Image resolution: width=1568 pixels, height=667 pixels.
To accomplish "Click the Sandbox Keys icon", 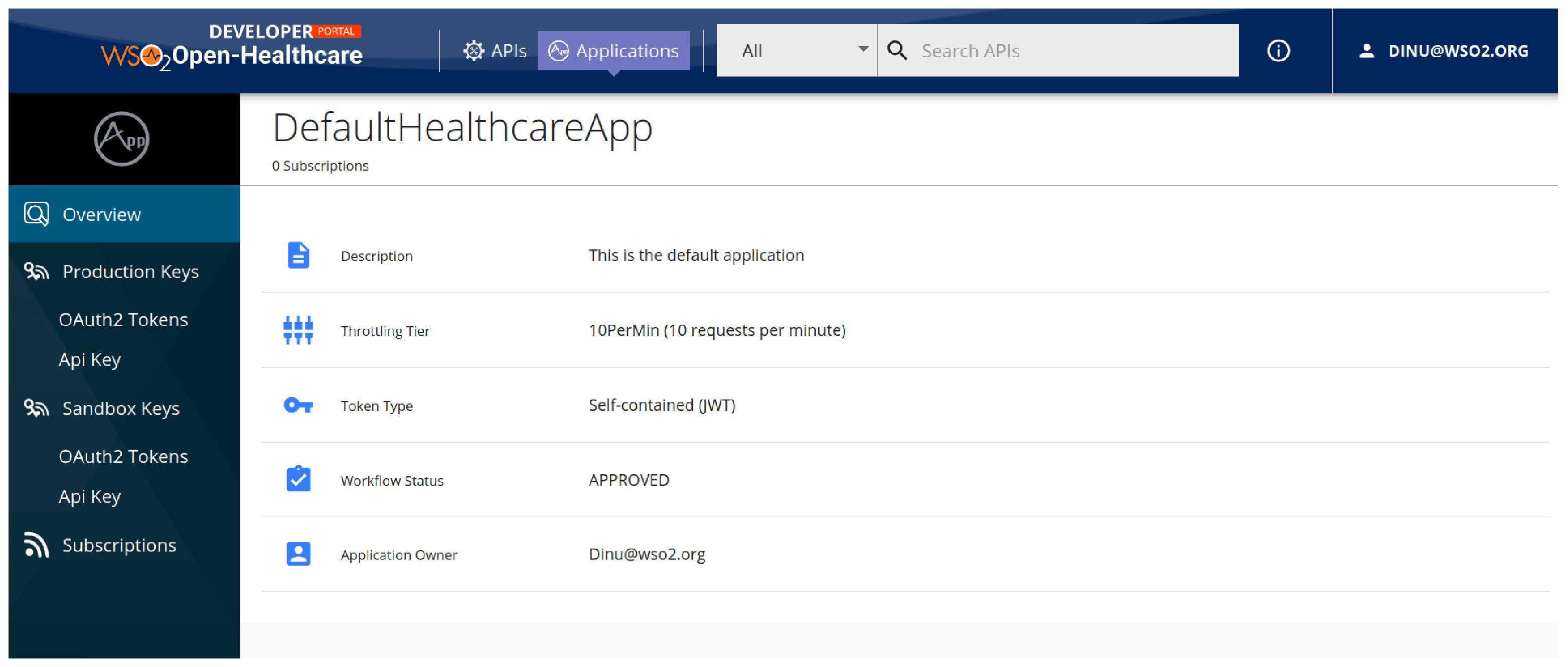I will tap(36, 408).
